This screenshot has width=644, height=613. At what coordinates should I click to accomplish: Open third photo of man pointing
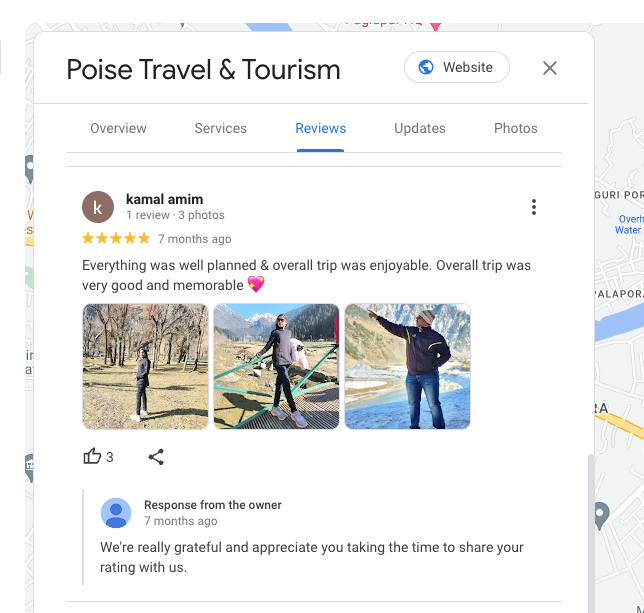[407, 366]
